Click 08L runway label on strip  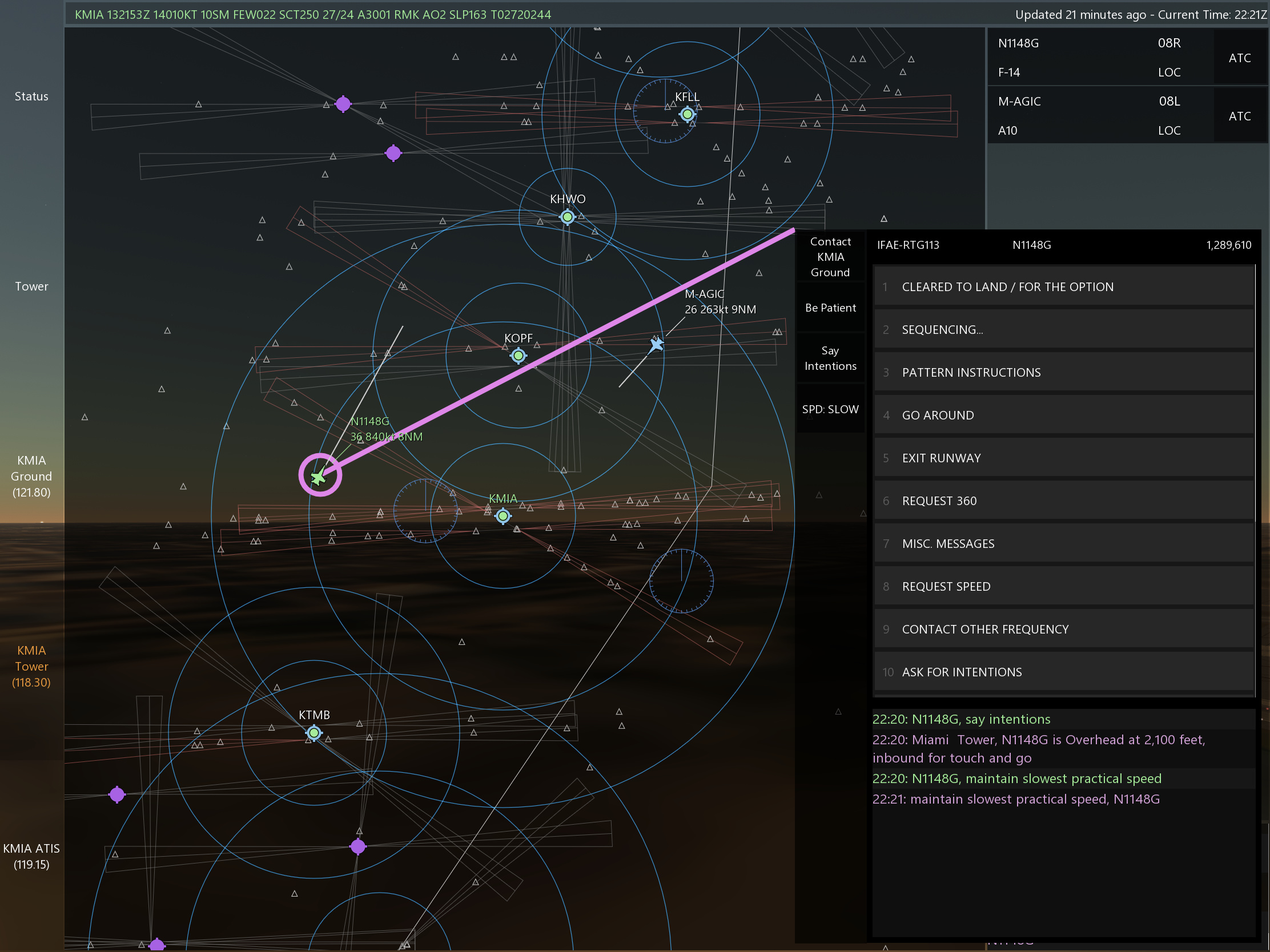pyautogui.click(x=1169, y=101)
